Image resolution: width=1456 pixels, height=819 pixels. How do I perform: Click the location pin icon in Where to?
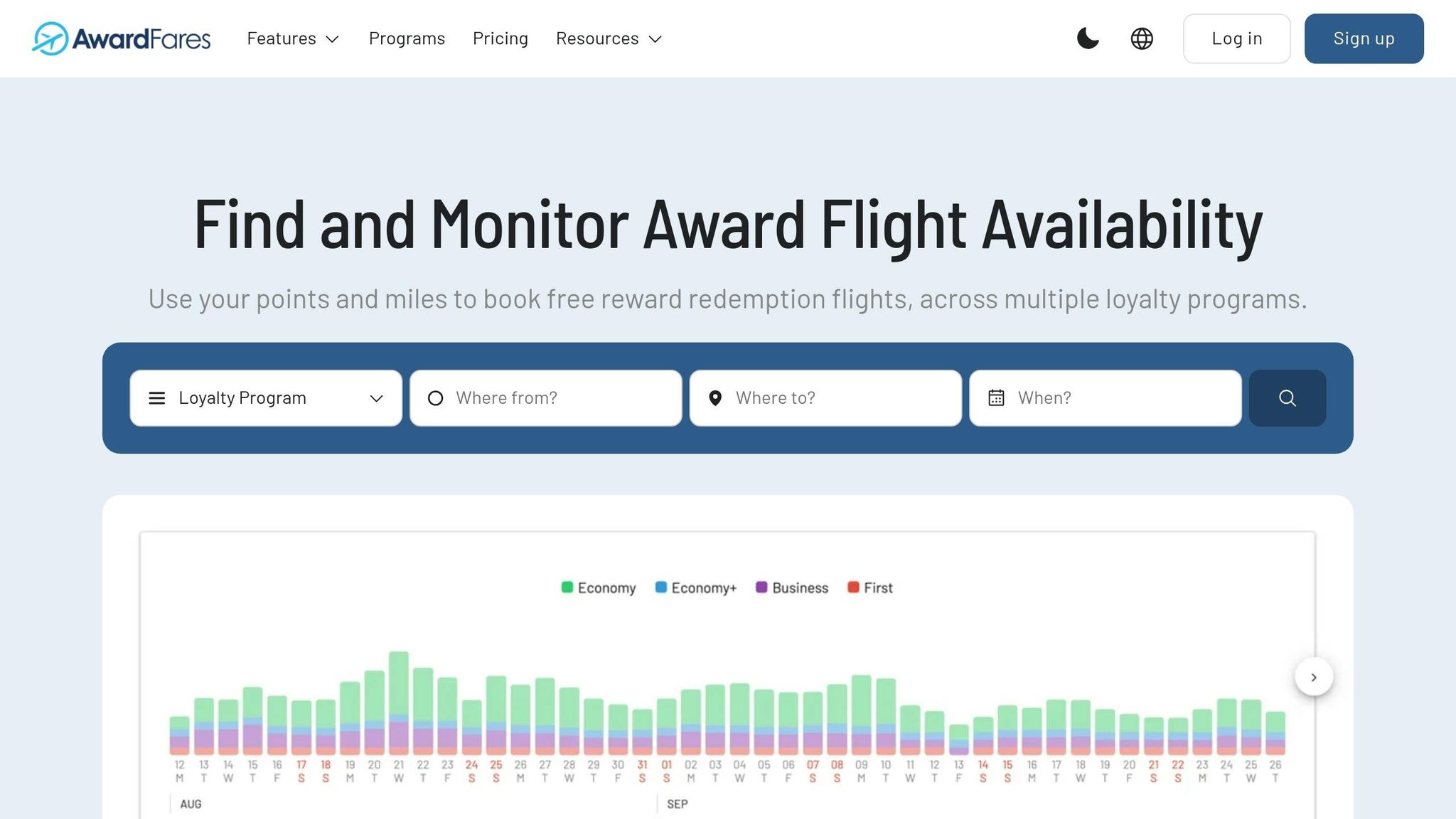coord(715,398)
